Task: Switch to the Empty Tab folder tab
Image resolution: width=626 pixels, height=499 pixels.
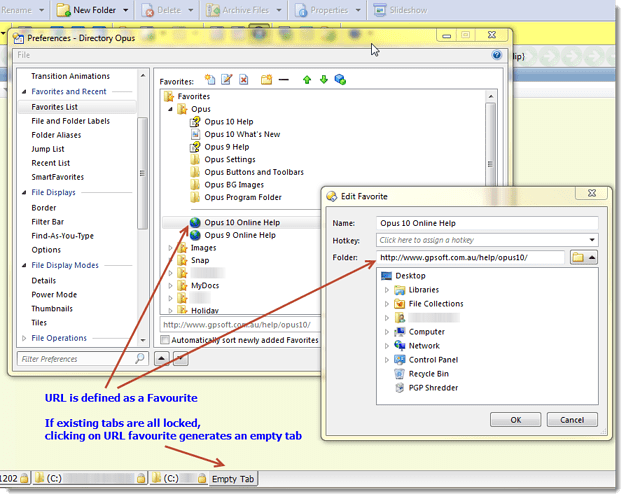Action: click(x=233, y=479)
